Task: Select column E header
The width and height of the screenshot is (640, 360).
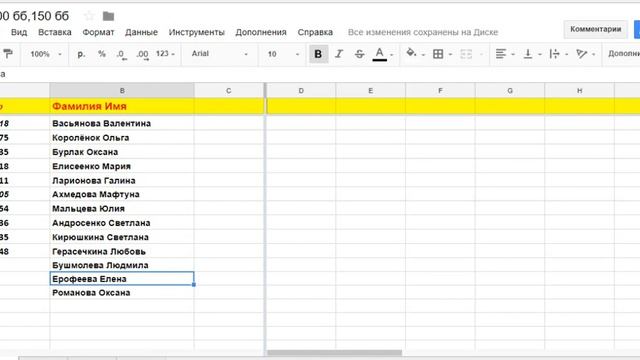Action: pyautogui.click(x=371, y=91)
